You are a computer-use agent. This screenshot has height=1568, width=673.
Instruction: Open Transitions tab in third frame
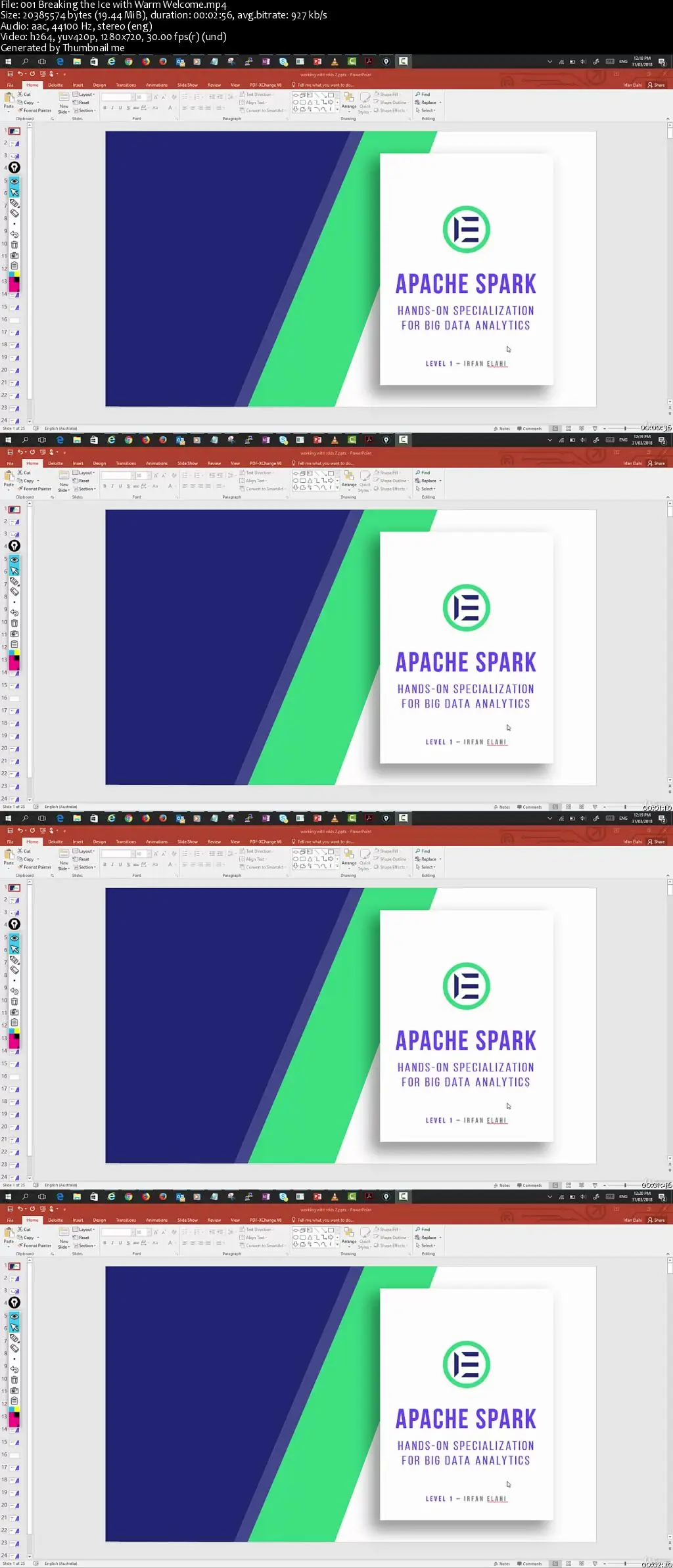click(126, 841)
